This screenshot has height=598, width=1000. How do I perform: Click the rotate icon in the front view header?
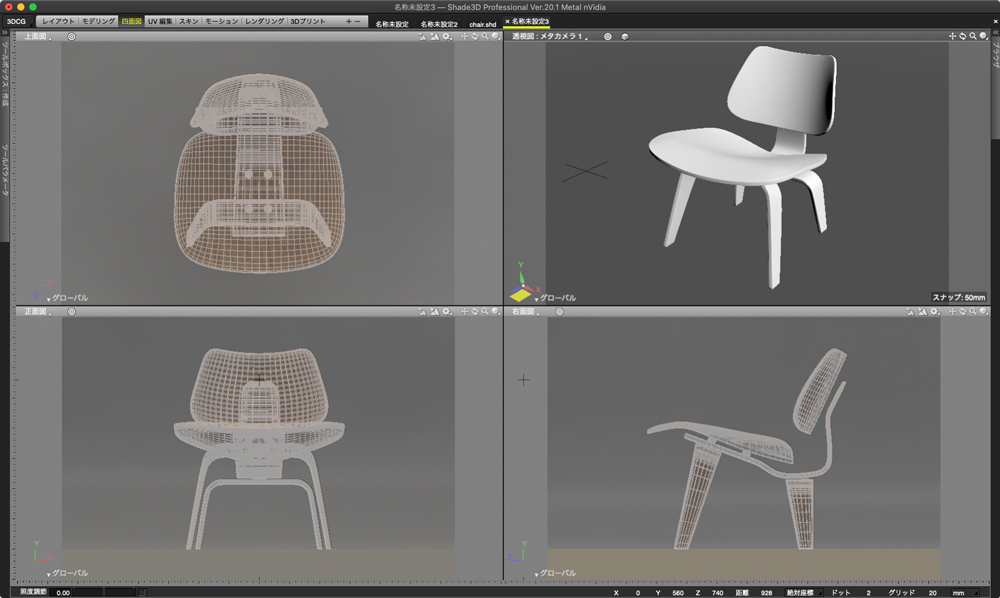click(474, 312)
